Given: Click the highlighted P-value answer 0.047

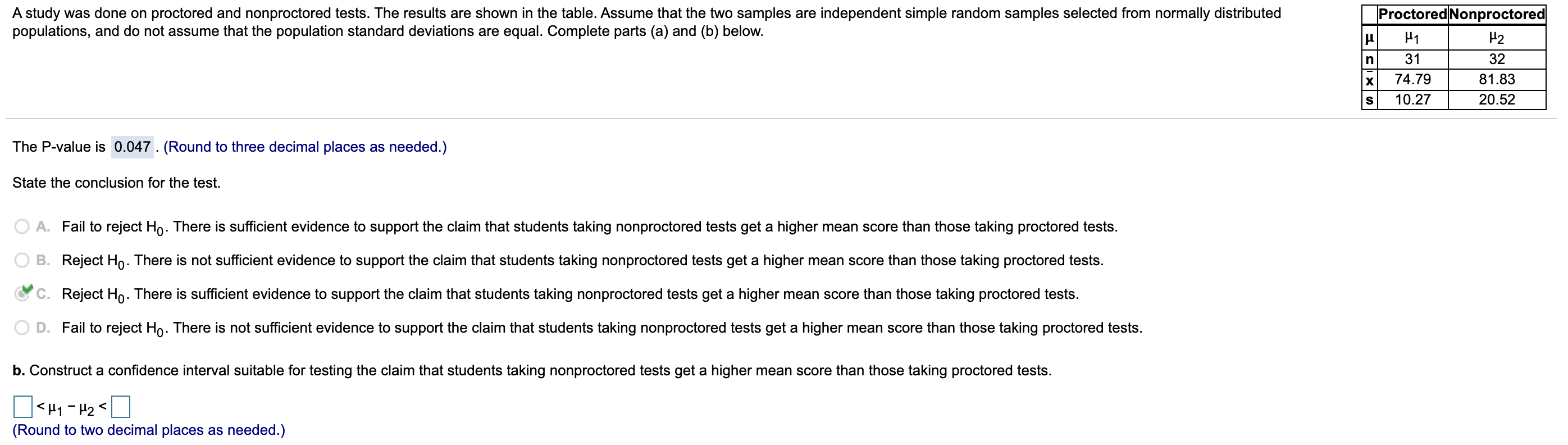Looking at the screenshot, I should 131,147.
